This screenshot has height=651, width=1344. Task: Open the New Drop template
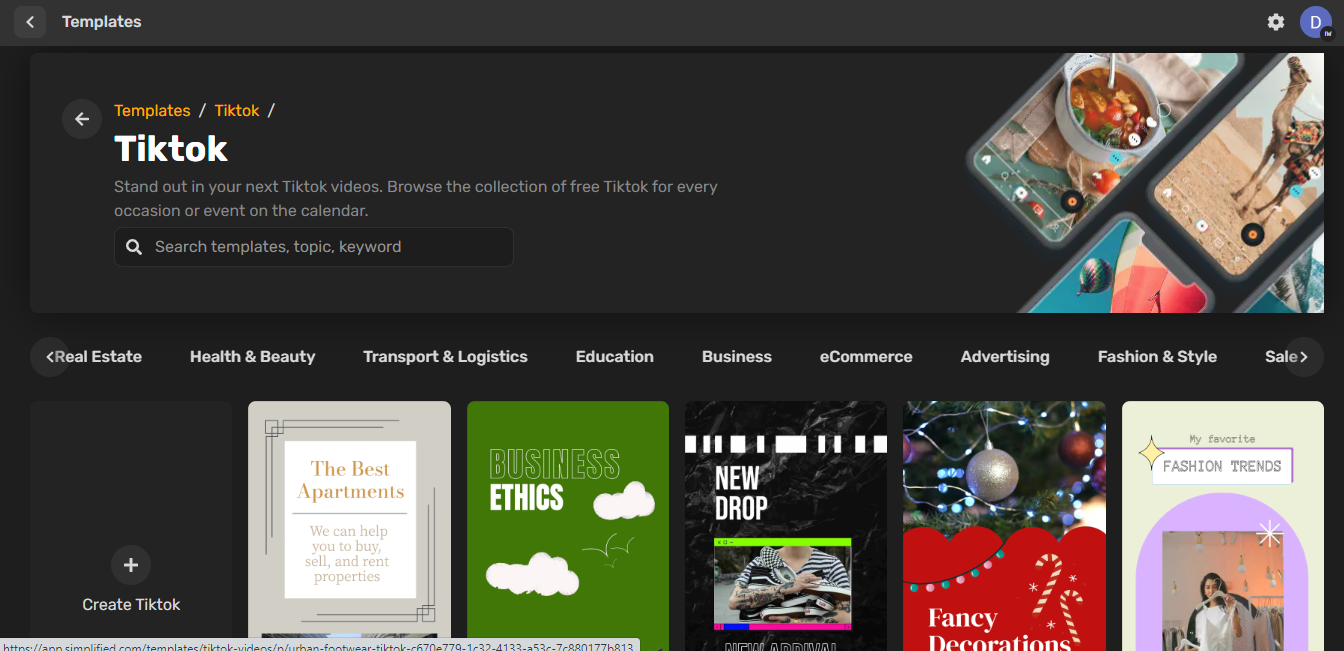[786, 526]
